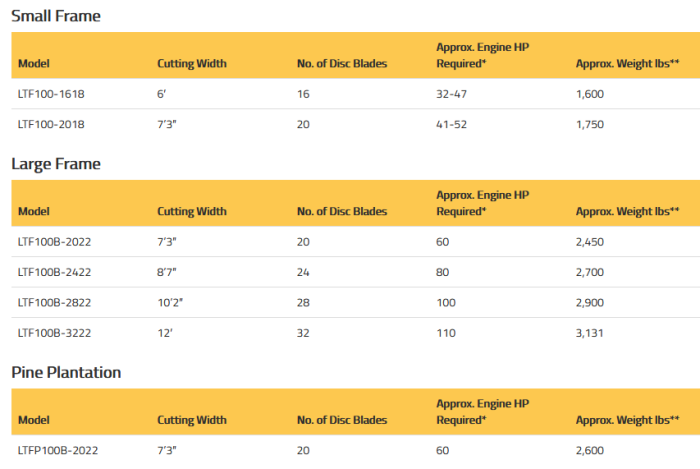Screen dimensions: 700x469
Task: Click the 41-52 engine HP cell
Action: click(x=452, y=125)
